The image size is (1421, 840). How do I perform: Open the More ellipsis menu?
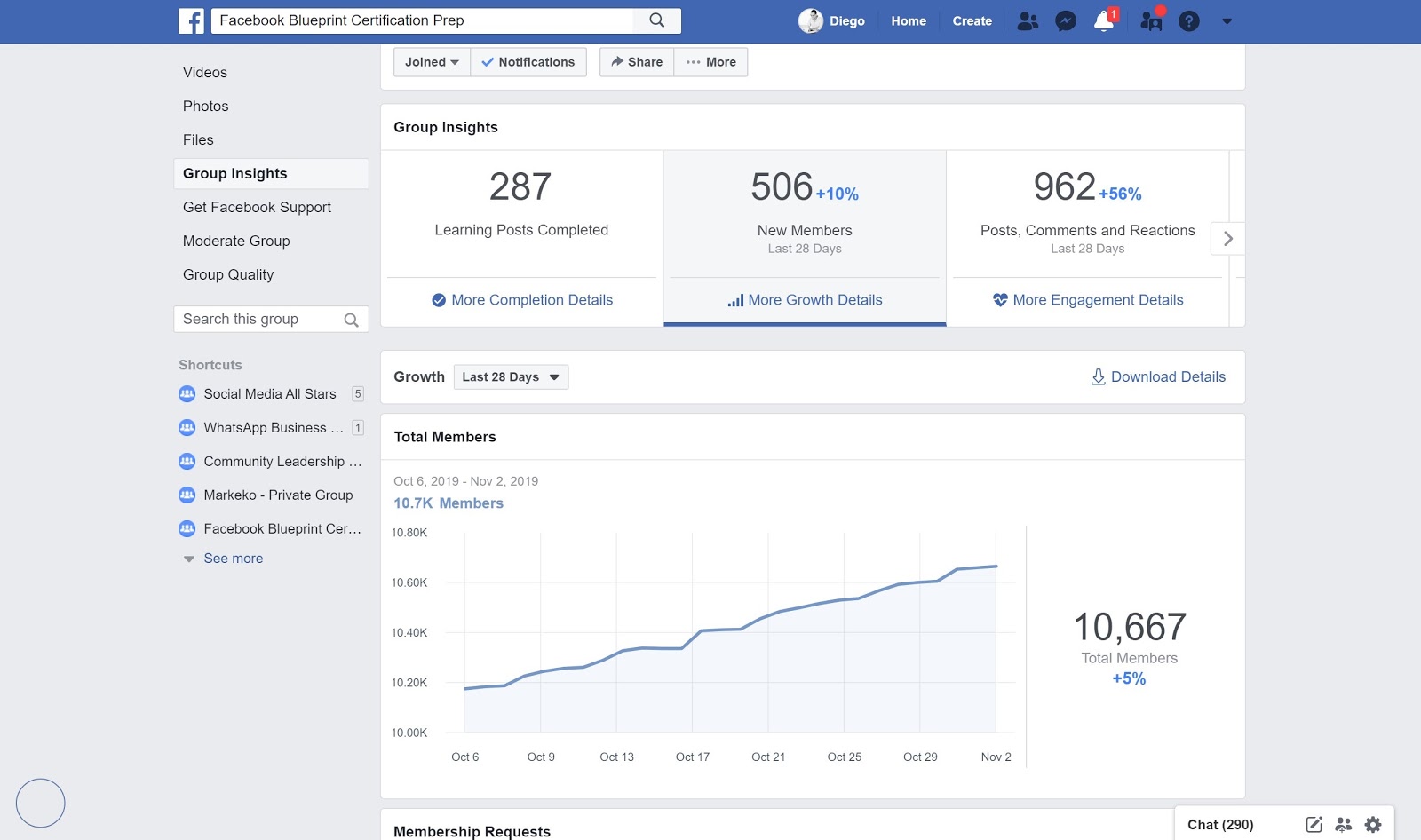click(710, 62)
